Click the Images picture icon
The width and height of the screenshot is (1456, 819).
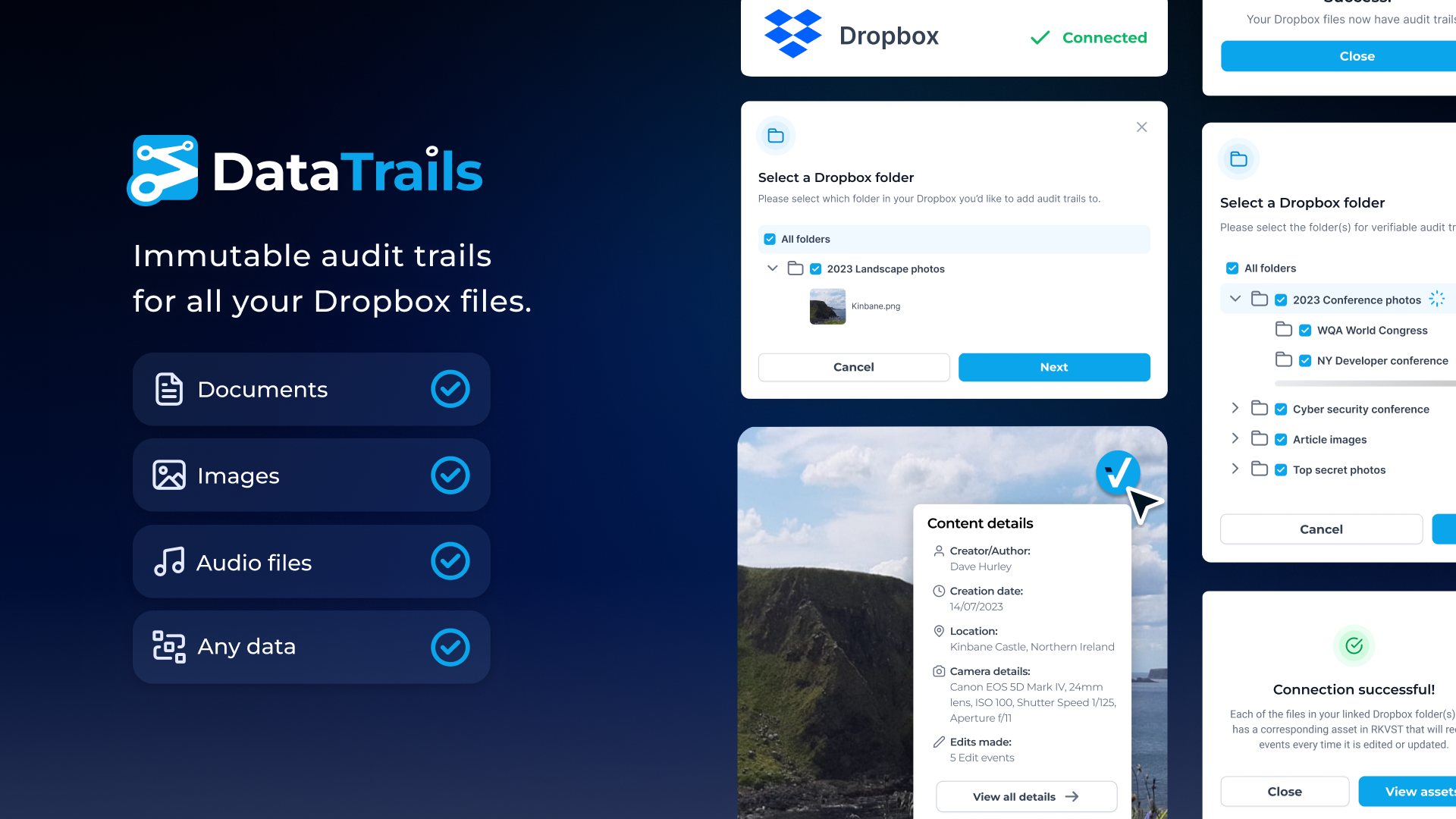coord(168,475)
